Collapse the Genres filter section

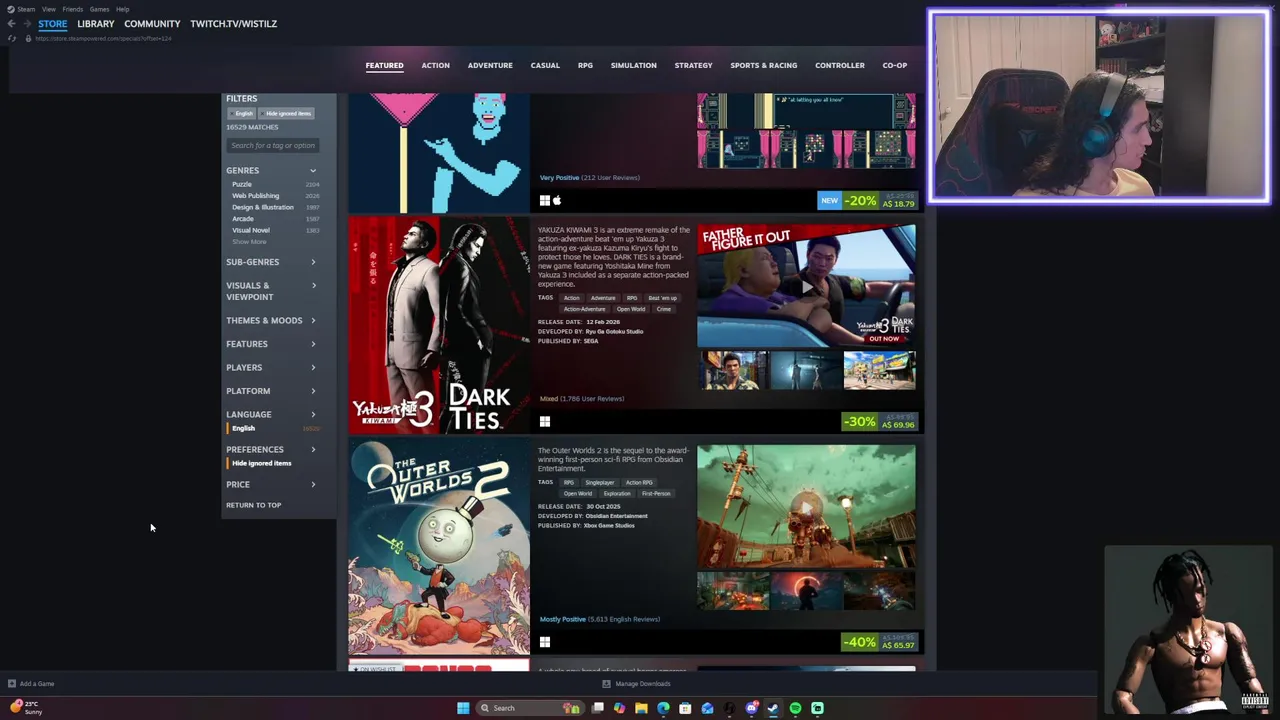[271, 170]
